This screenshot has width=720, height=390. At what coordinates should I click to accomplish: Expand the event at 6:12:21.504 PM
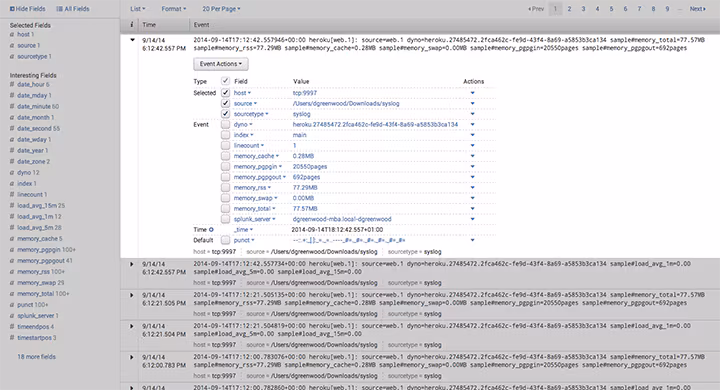132,326
